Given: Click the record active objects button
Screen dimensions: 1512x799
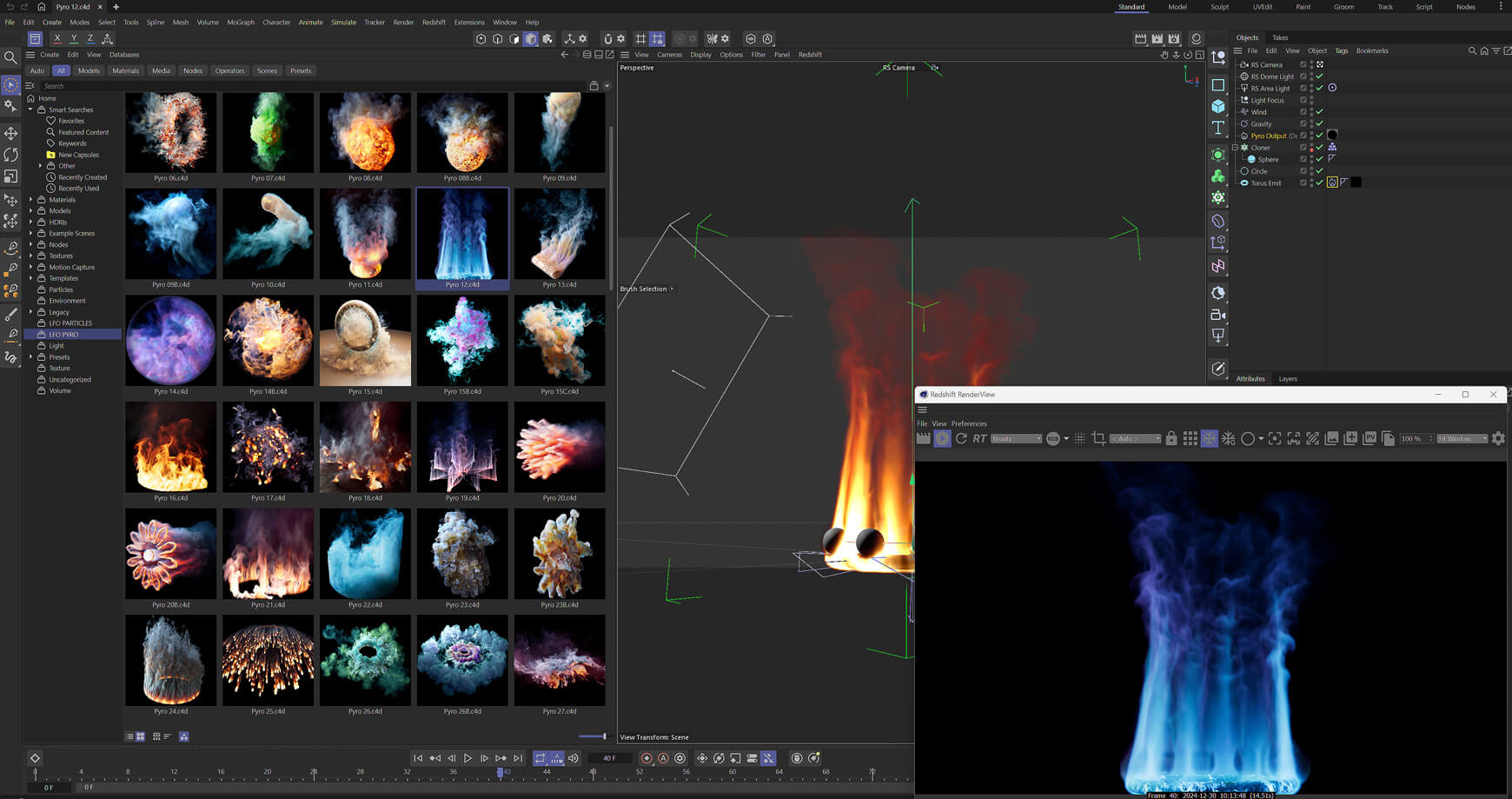Looking at the screenshot, I should pos(647,758).
